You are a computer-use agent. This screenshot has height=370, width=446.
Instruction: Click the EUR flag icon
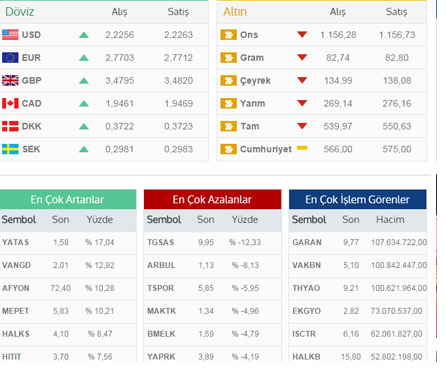click(x=10, y=58)
